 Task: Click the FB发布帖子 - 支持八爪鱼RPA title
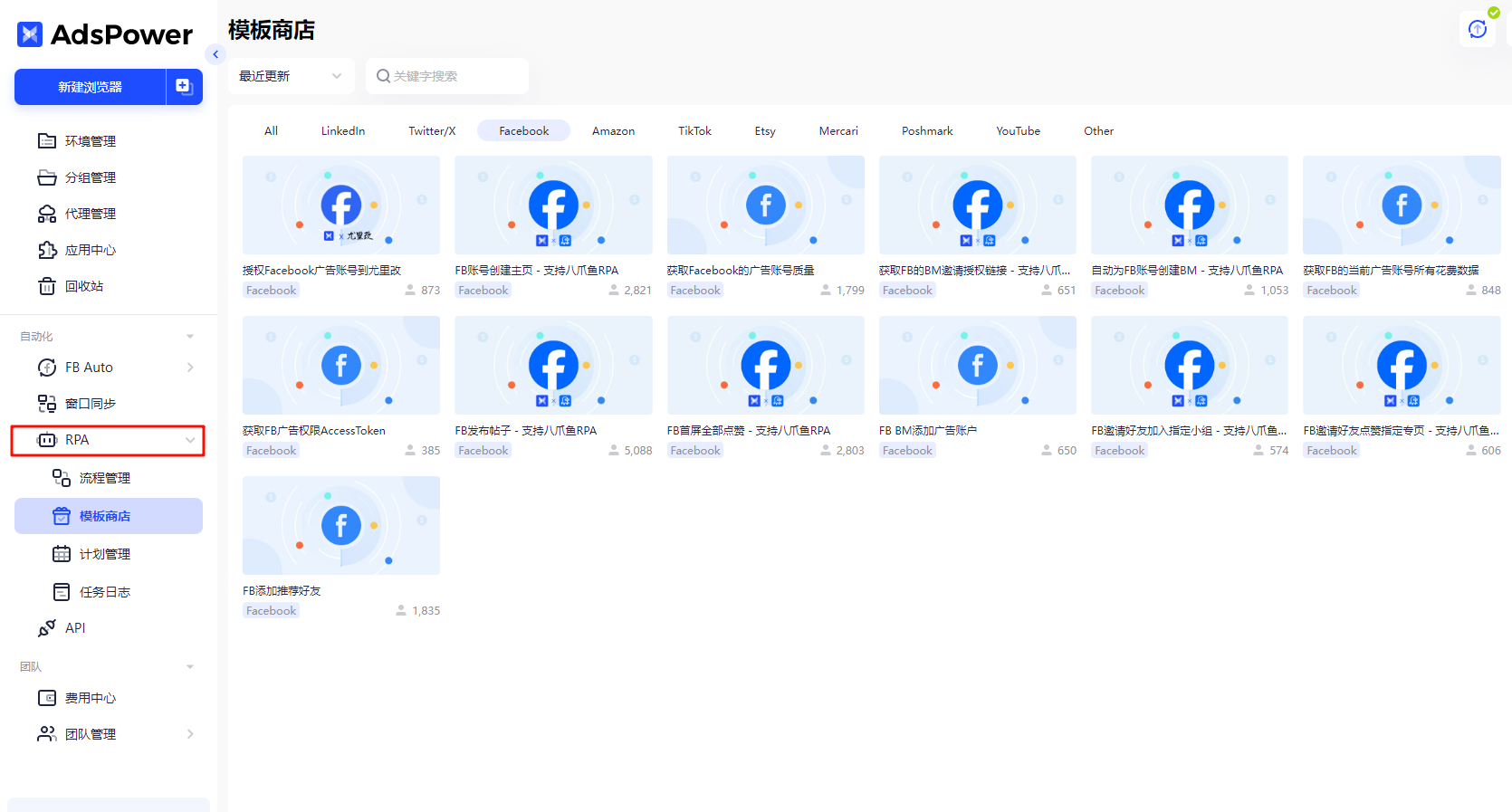(525, 431)
